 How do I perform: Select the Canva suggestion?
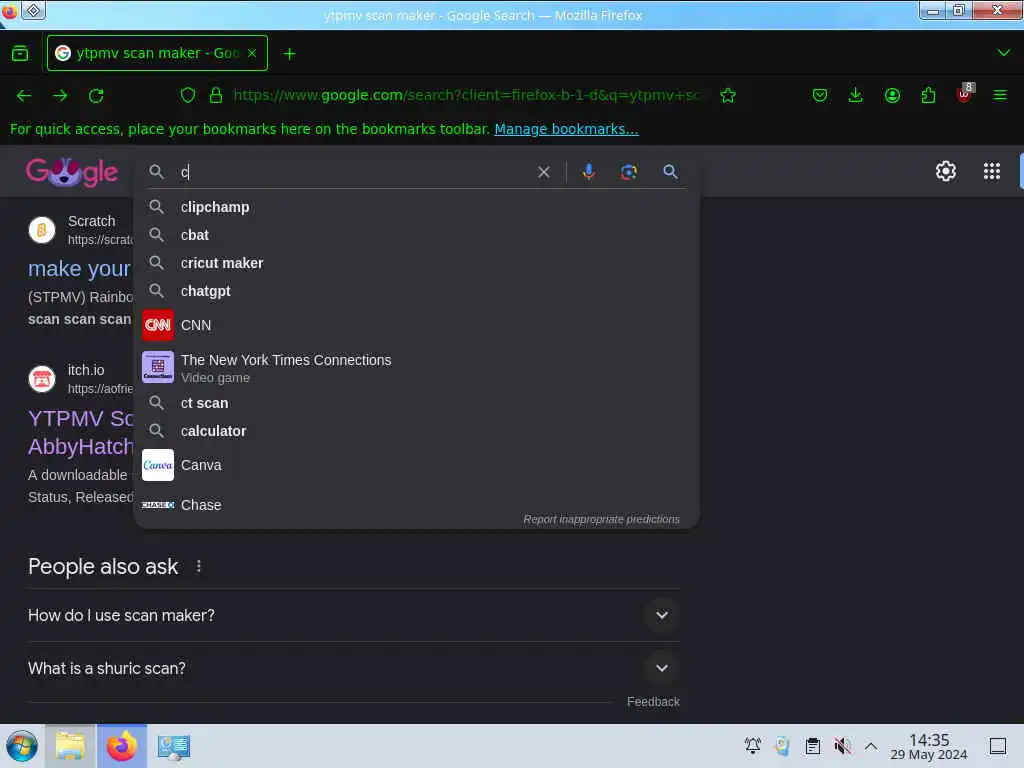coord(416,465)
